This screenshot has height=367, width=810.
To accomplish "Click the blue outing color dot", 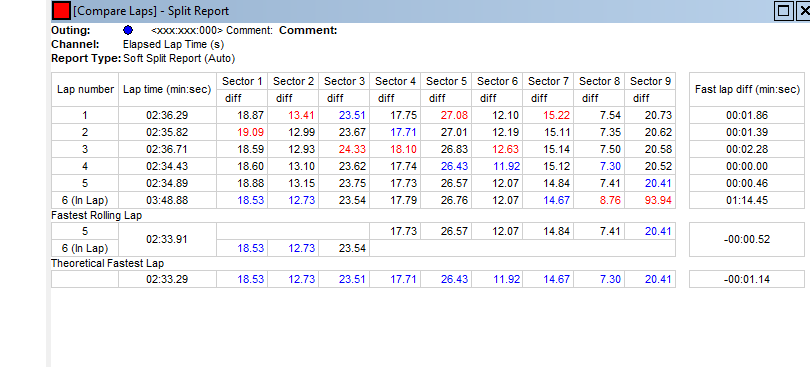I will [128, 30].
